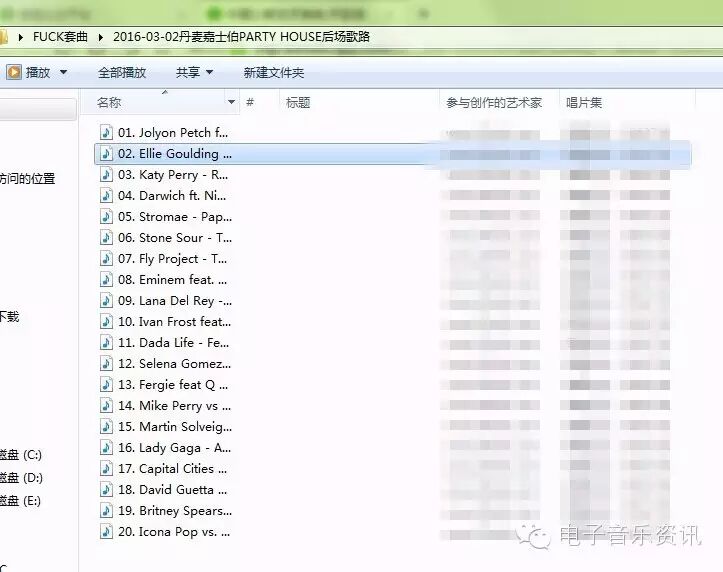Open the 播放 dropdown arrow
The width and height of the screenshot is (723, 572).
point(64,72)
